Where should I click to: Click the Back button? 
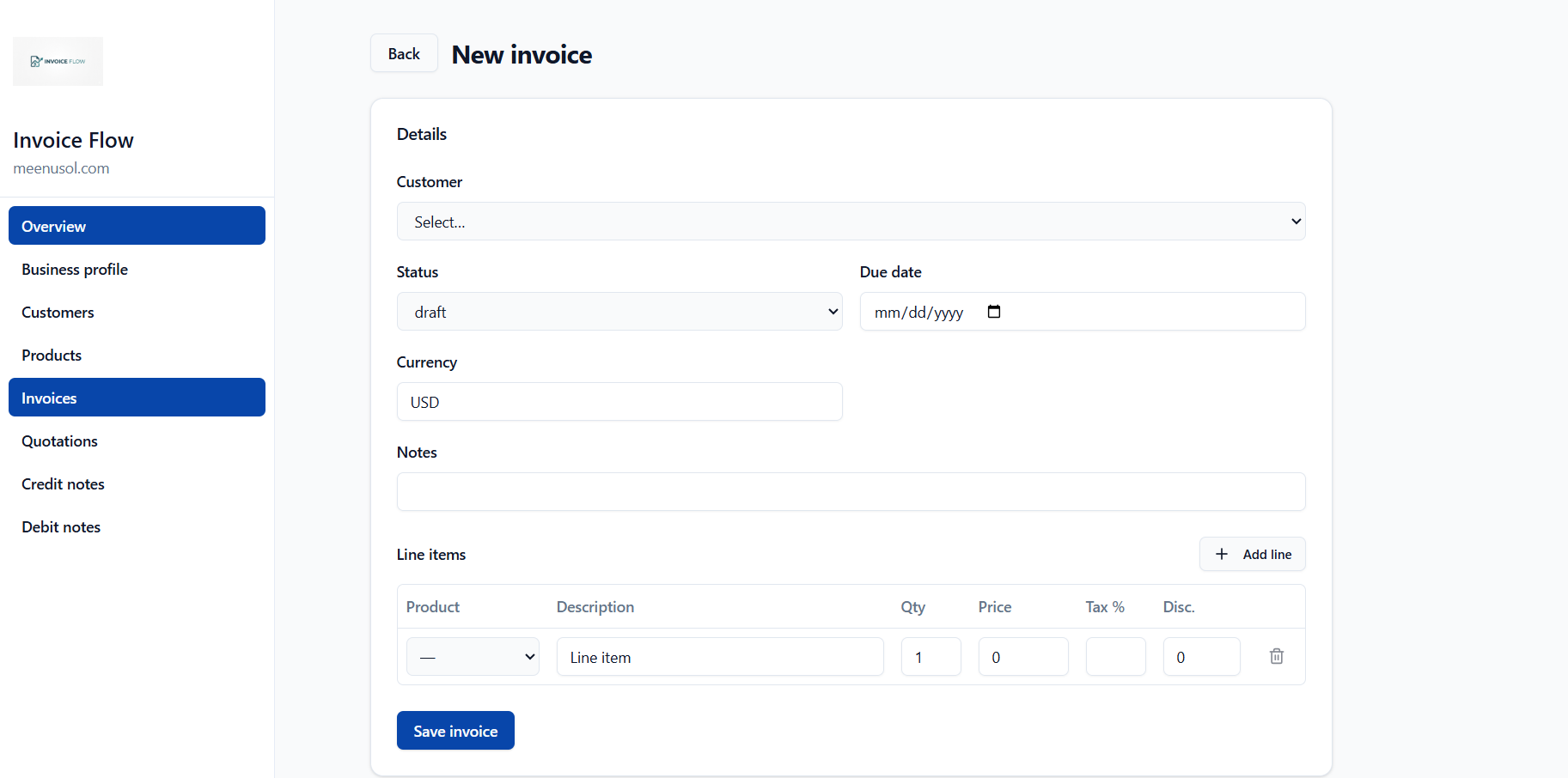coord(404,52)
